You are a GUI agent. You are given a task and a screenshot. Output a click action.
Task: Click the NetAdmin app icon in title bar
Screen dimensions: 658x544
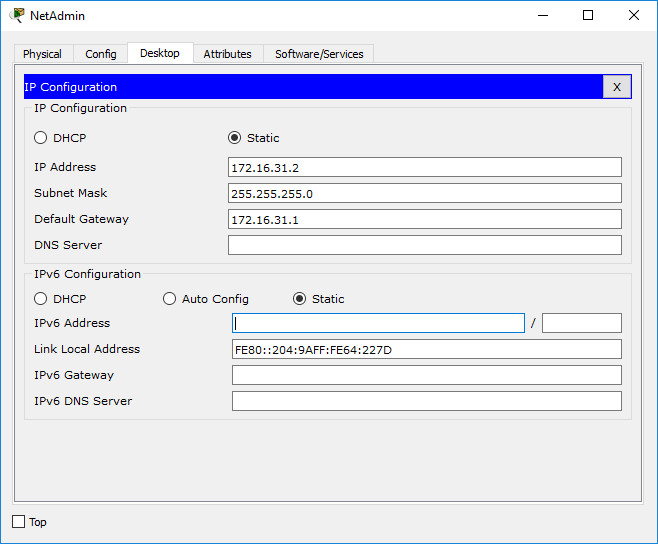click(x=17, y=15)
